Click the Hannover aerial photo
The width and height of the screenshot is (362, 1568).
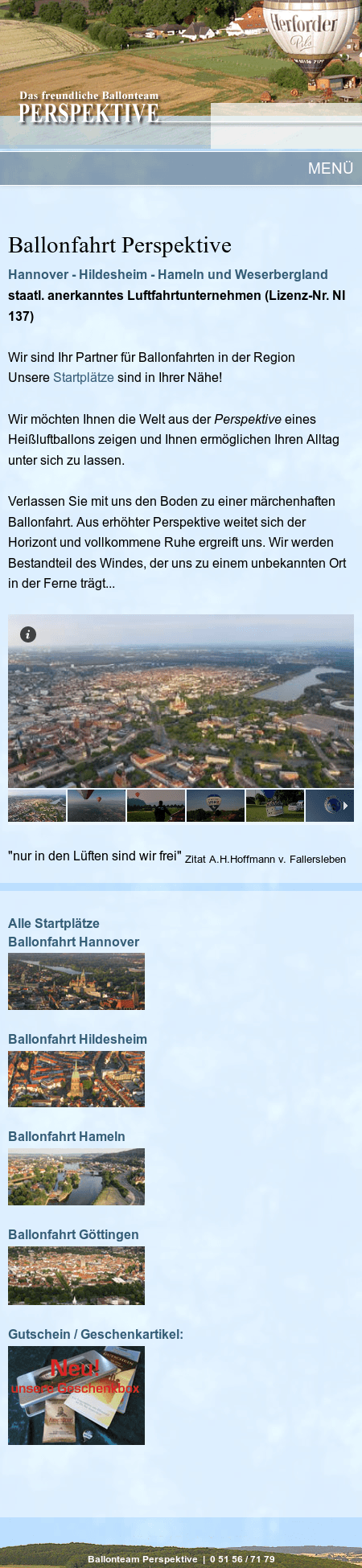pos(76,982)
